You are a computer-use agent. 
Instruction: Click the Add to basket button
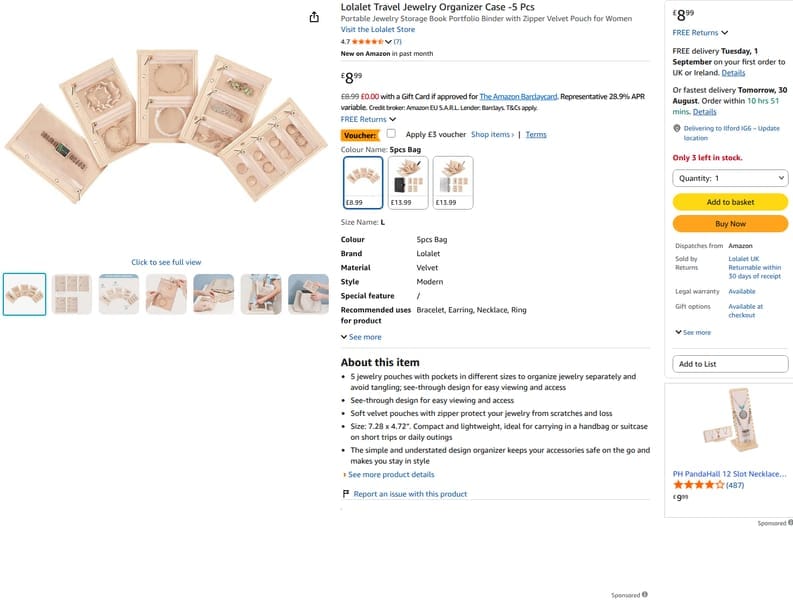click(x=730, y=202)
